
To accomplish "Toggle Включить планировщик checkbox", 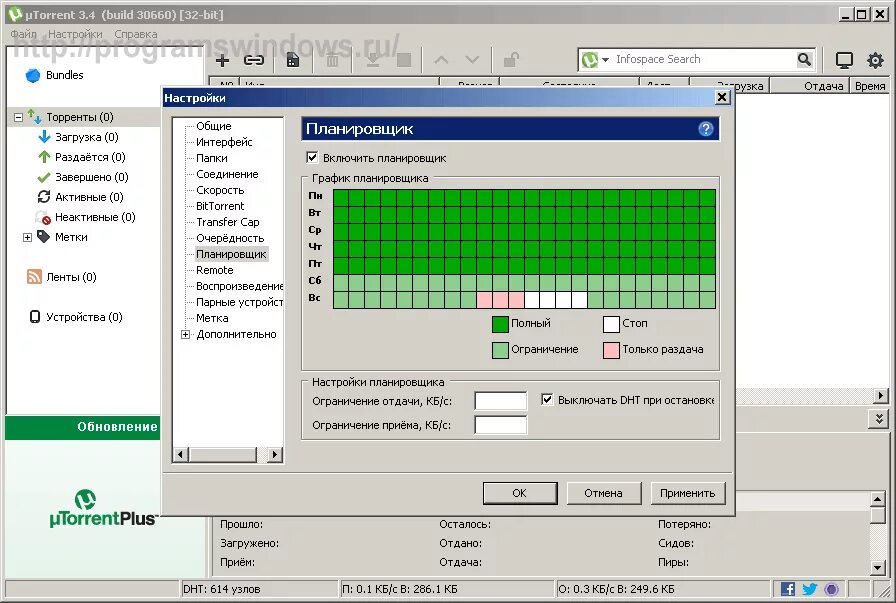I will [312, 157].
